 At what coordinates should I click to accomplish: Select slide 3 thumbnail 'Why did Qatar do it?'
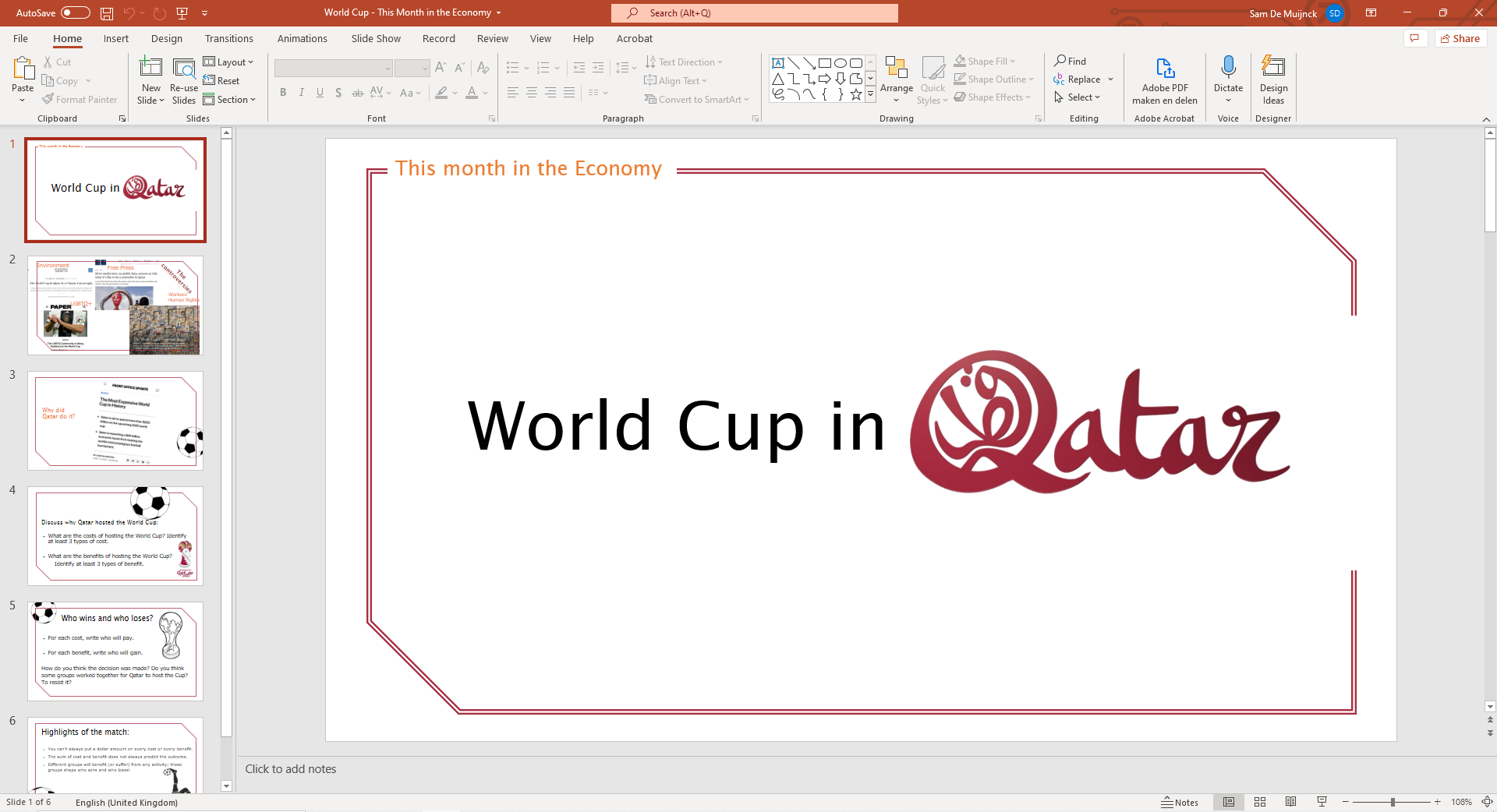pos(115,421)
